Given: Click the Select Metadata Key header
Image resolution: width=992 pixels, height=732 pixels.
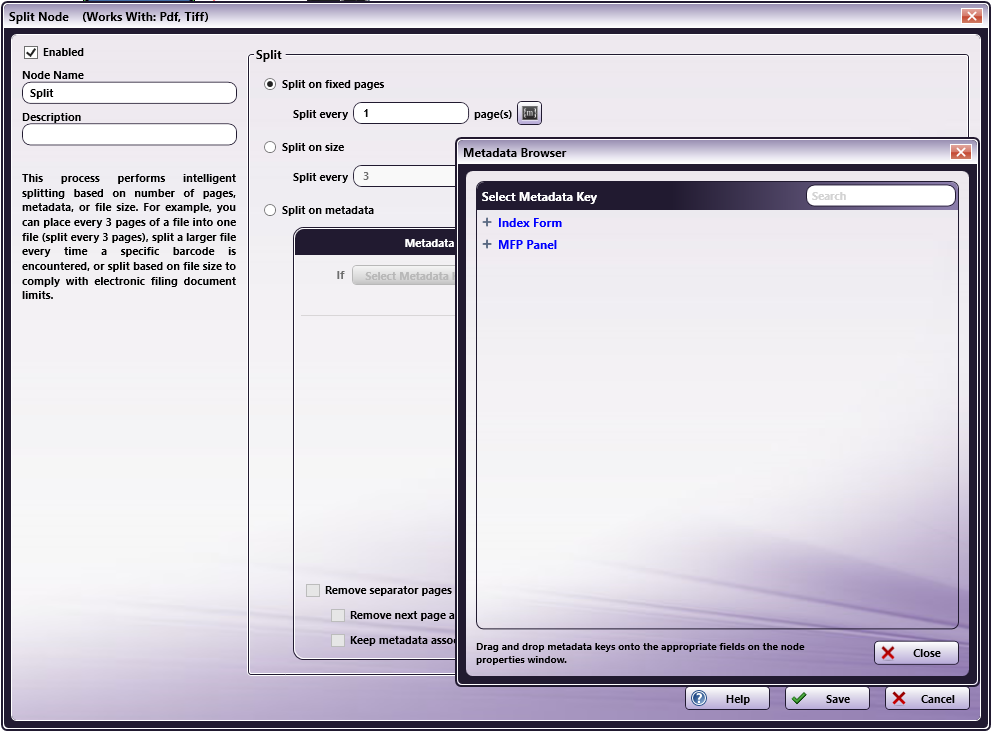Looking at the screenshot, I should 539,197.
